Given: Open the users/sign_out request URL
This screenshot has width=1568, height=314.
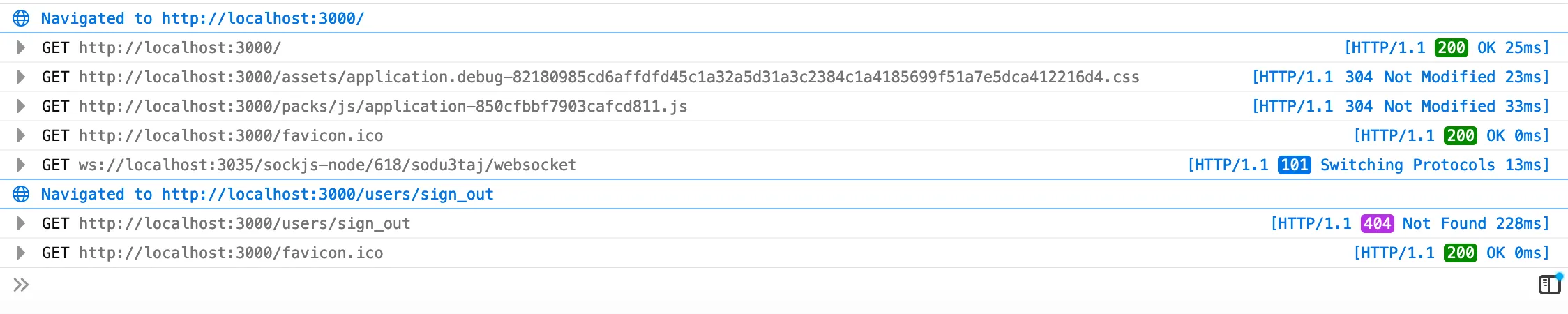Looking at the screenshot, I should 244,223.
